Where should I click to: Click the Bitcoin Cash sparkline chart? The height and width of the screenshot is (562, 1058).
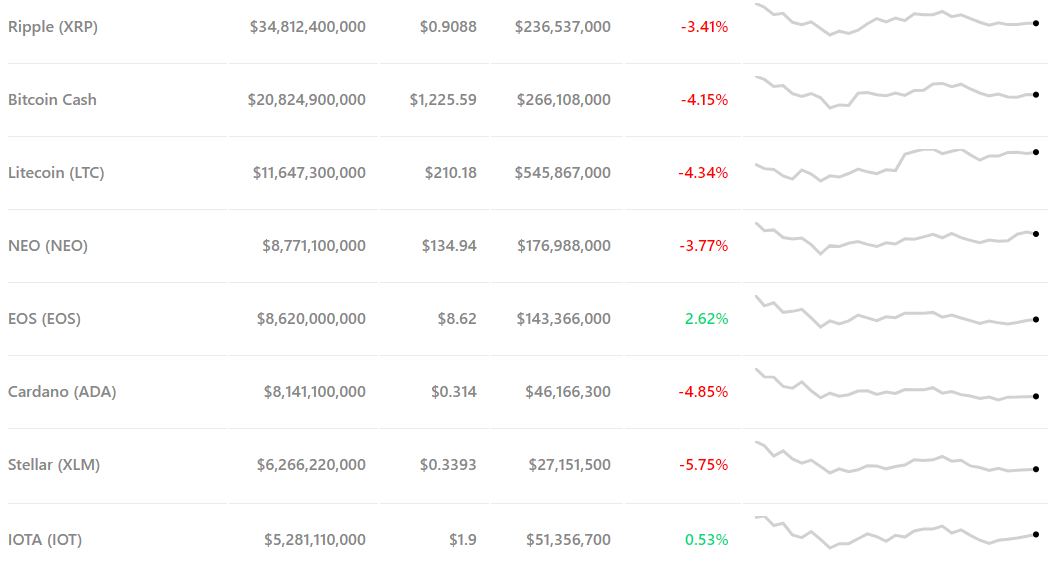pyautogui.click(x=896, y=93)
